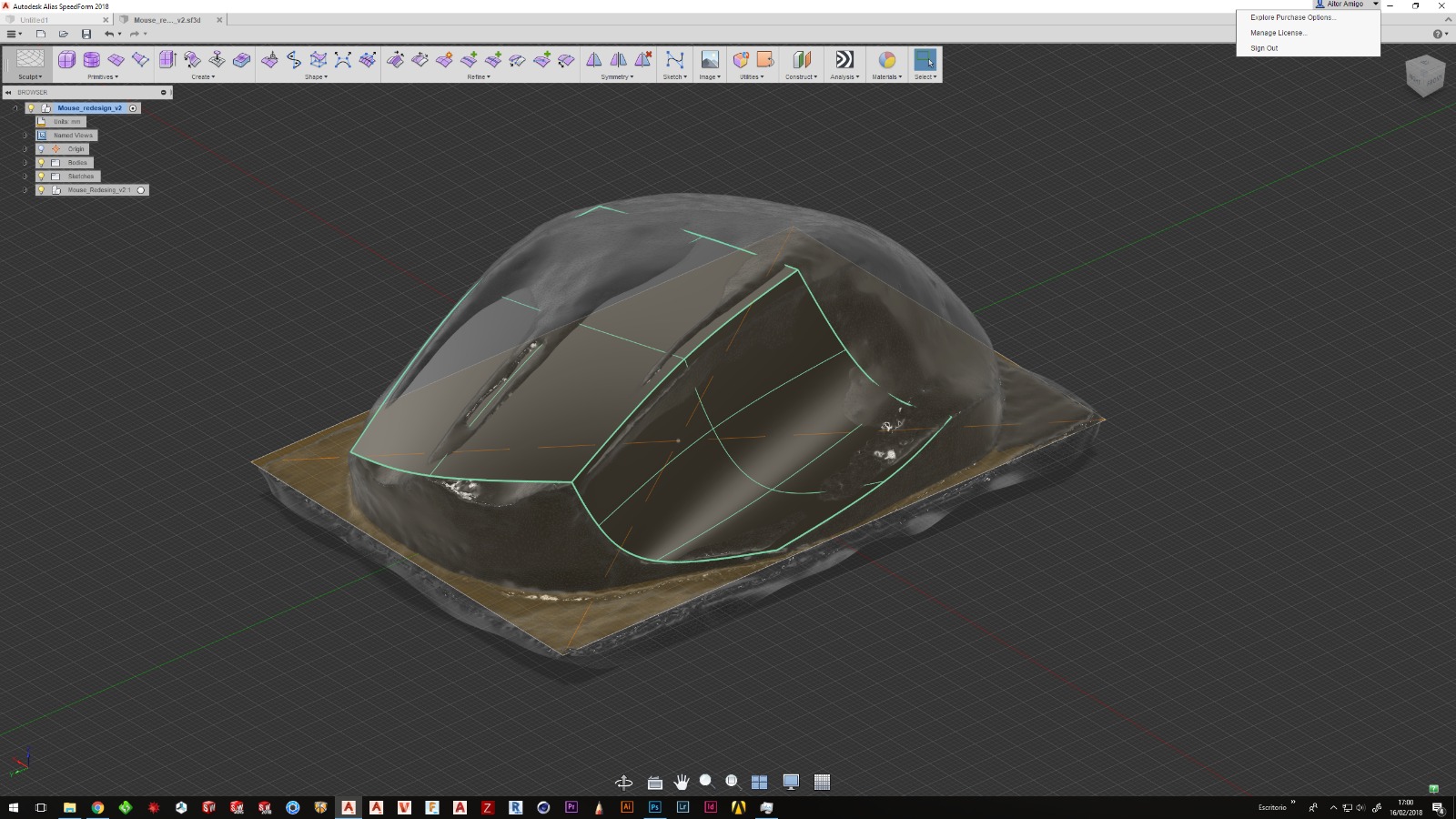Click the Save disk icon
This screenshot has width=1456, height=819.
[86, 34]
